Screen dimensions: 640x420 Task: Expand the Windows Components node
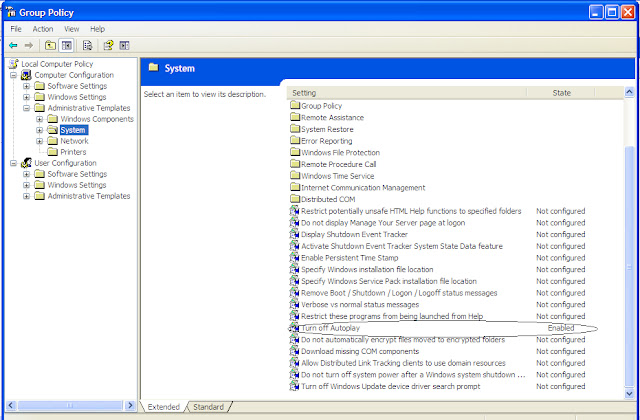click(40, 119)
